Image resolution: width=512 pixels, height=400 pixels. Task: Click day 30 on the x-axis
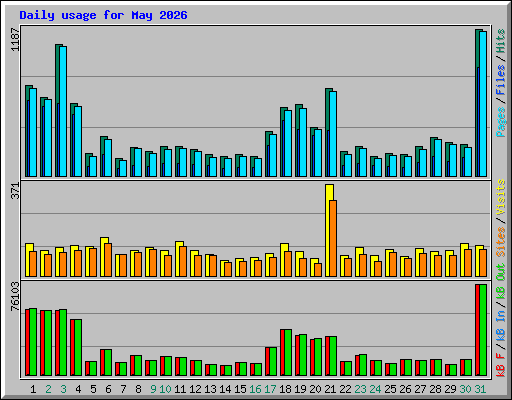click(x=465, y=389)
